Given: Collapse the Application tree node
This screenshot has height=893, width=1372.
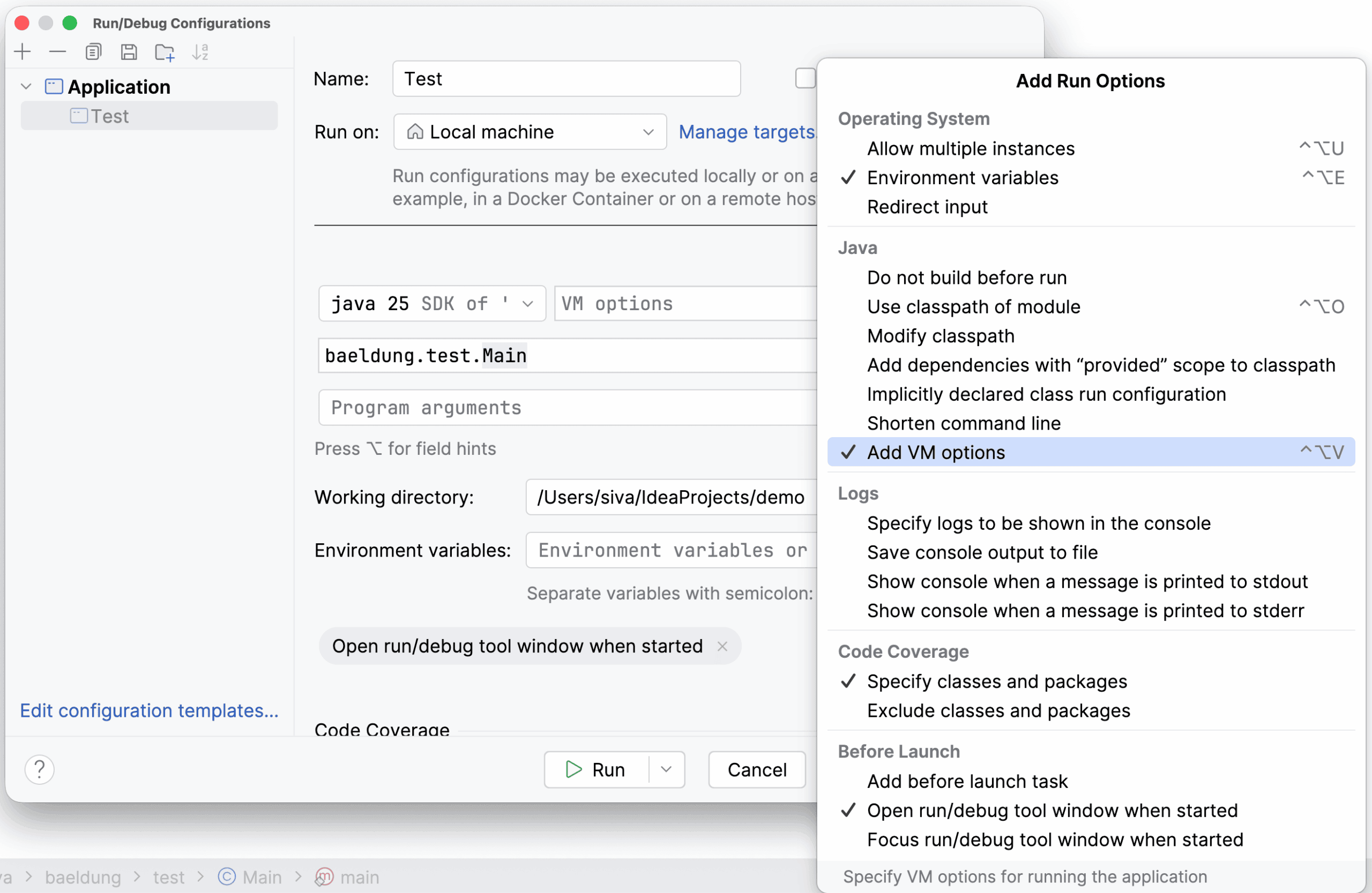Looking at the screenshot, I should pyautogui.click(x=26, y=87).
